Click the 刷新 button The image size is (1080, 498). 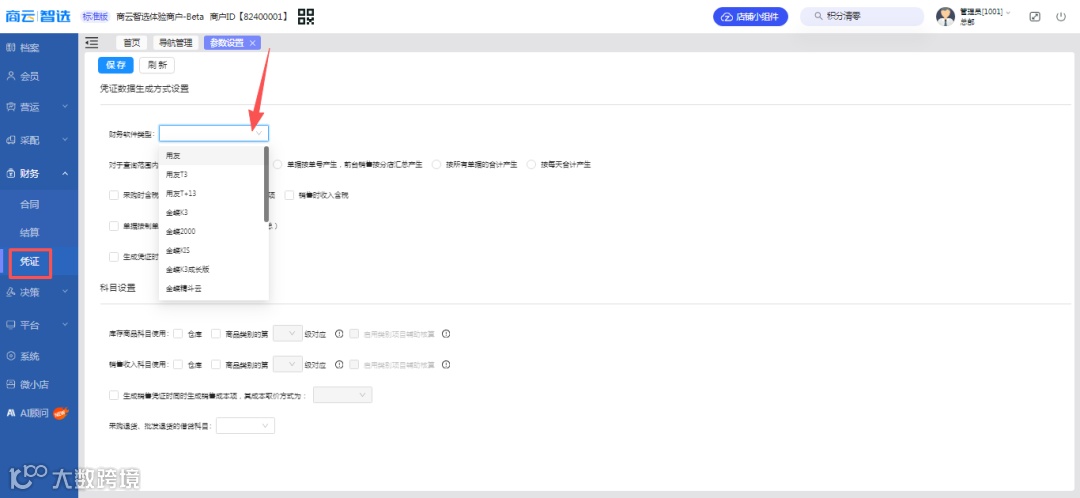click(x=157, y=65)
